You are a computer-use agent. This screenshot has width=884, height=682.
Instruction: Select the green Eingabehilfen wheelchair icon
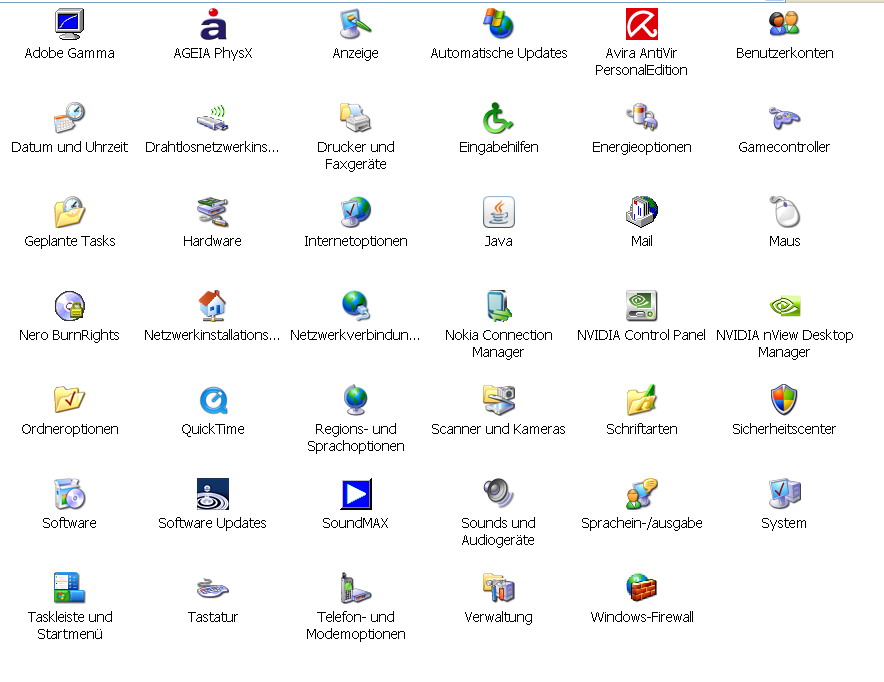[x=498, y=118]
